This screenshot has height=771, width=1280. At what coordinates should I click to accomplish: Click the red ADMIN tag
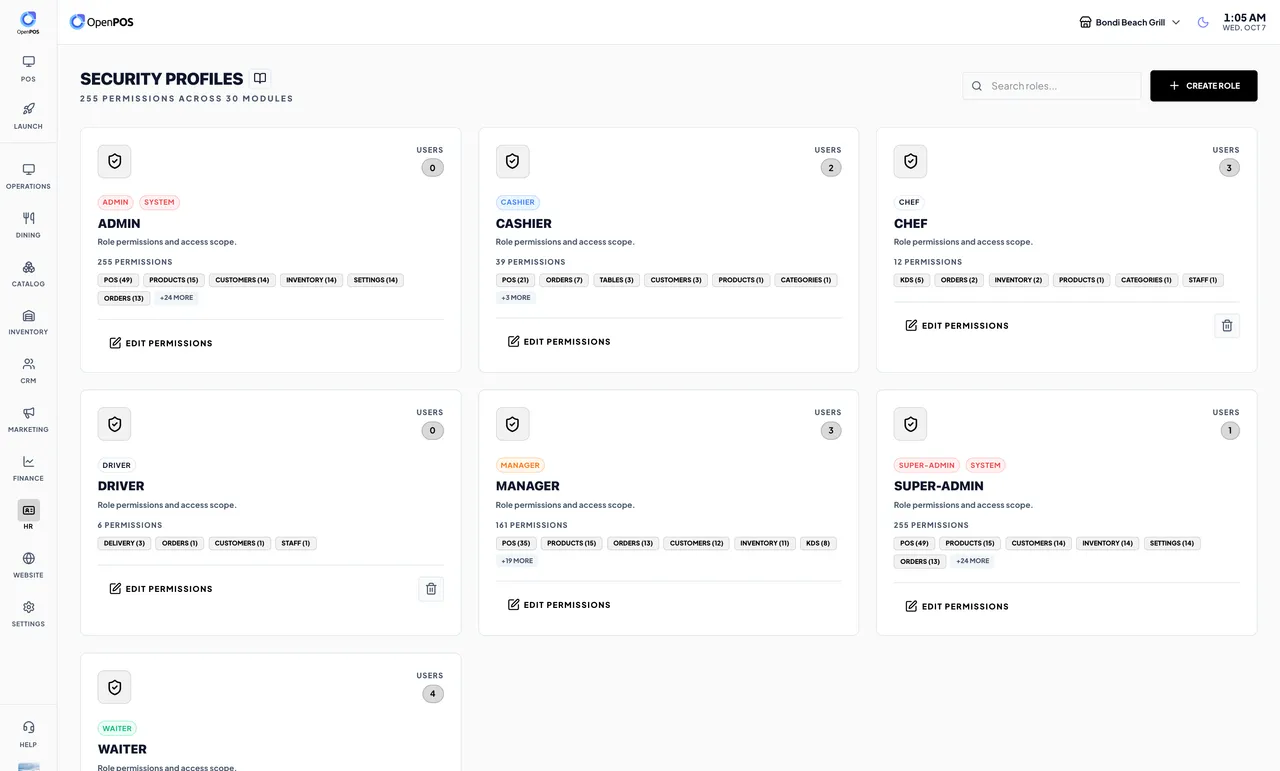click(x=115, y=202)
